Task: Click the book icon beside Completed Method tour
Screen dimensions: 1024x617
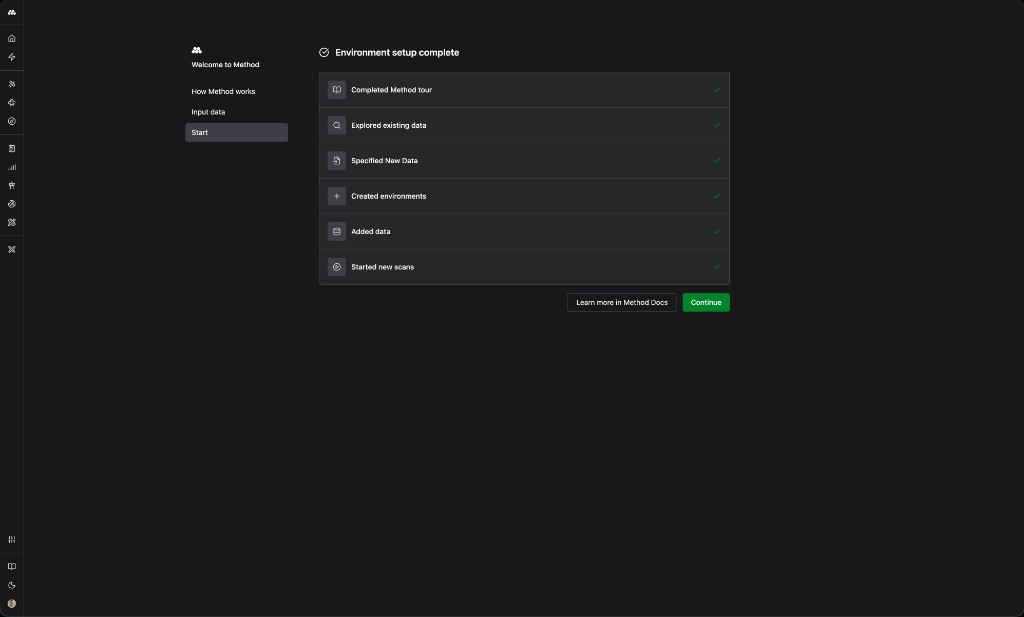Action: (x=336, y=90)
